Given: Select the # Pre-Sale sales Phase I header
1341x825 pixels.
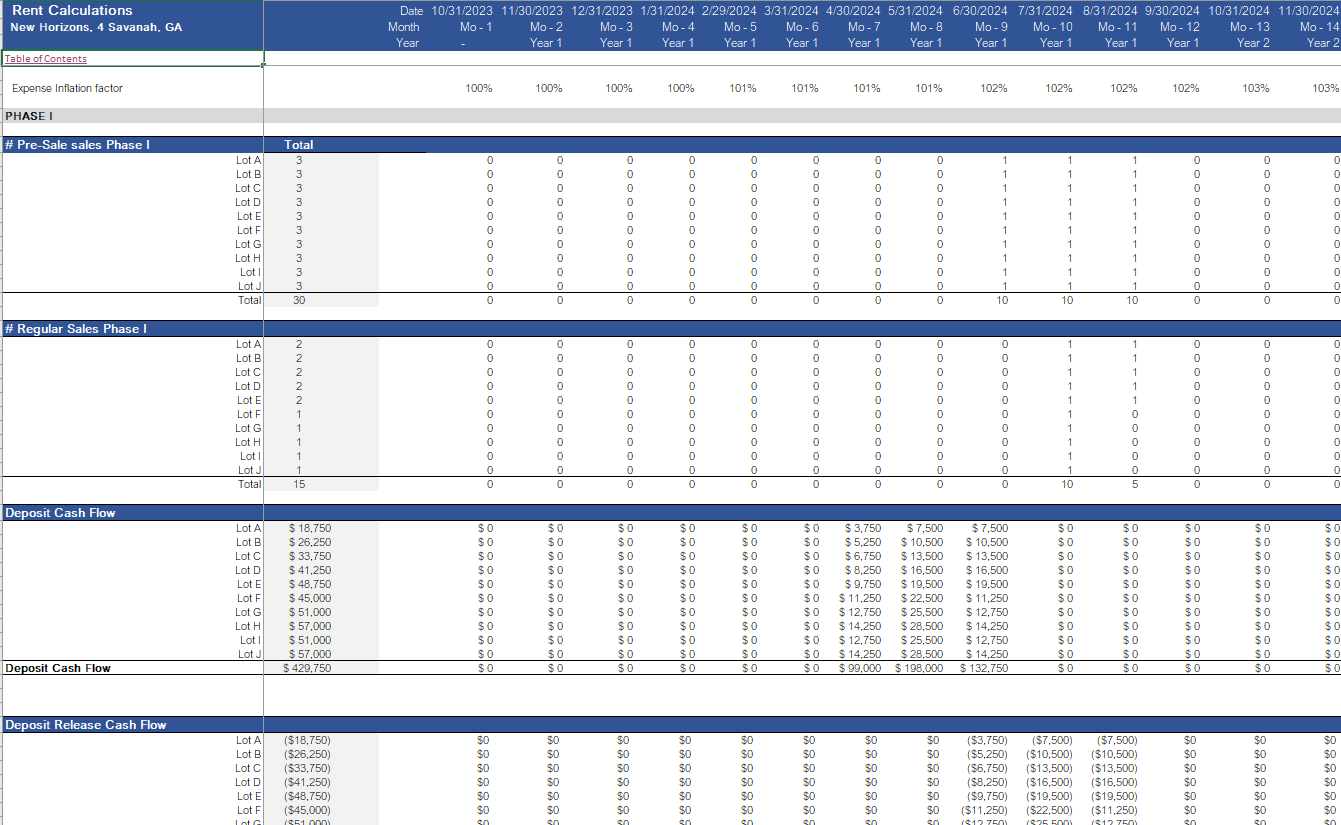Looking at the screenshot, I should (x=77, y=145).
